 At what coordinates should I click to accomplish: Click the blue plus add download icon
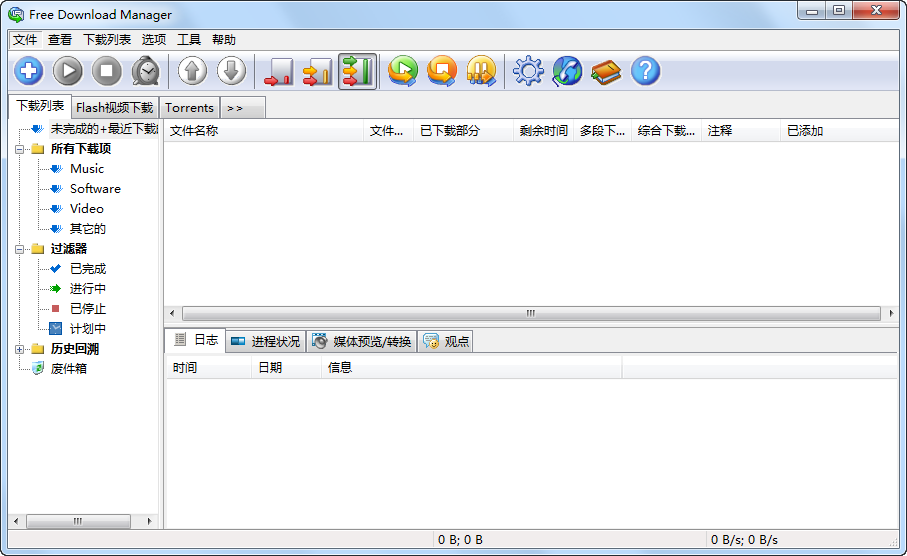pos(29,72)
